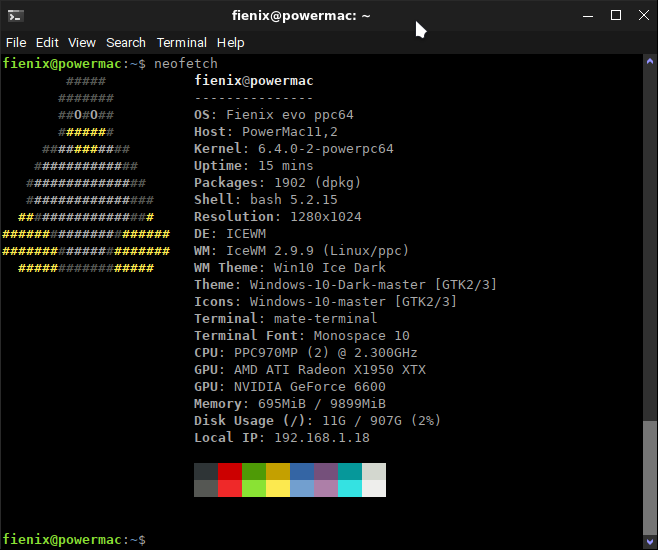The image size is (658, 550).
Task: Click the dark red color block
Action: coord(230,472)
